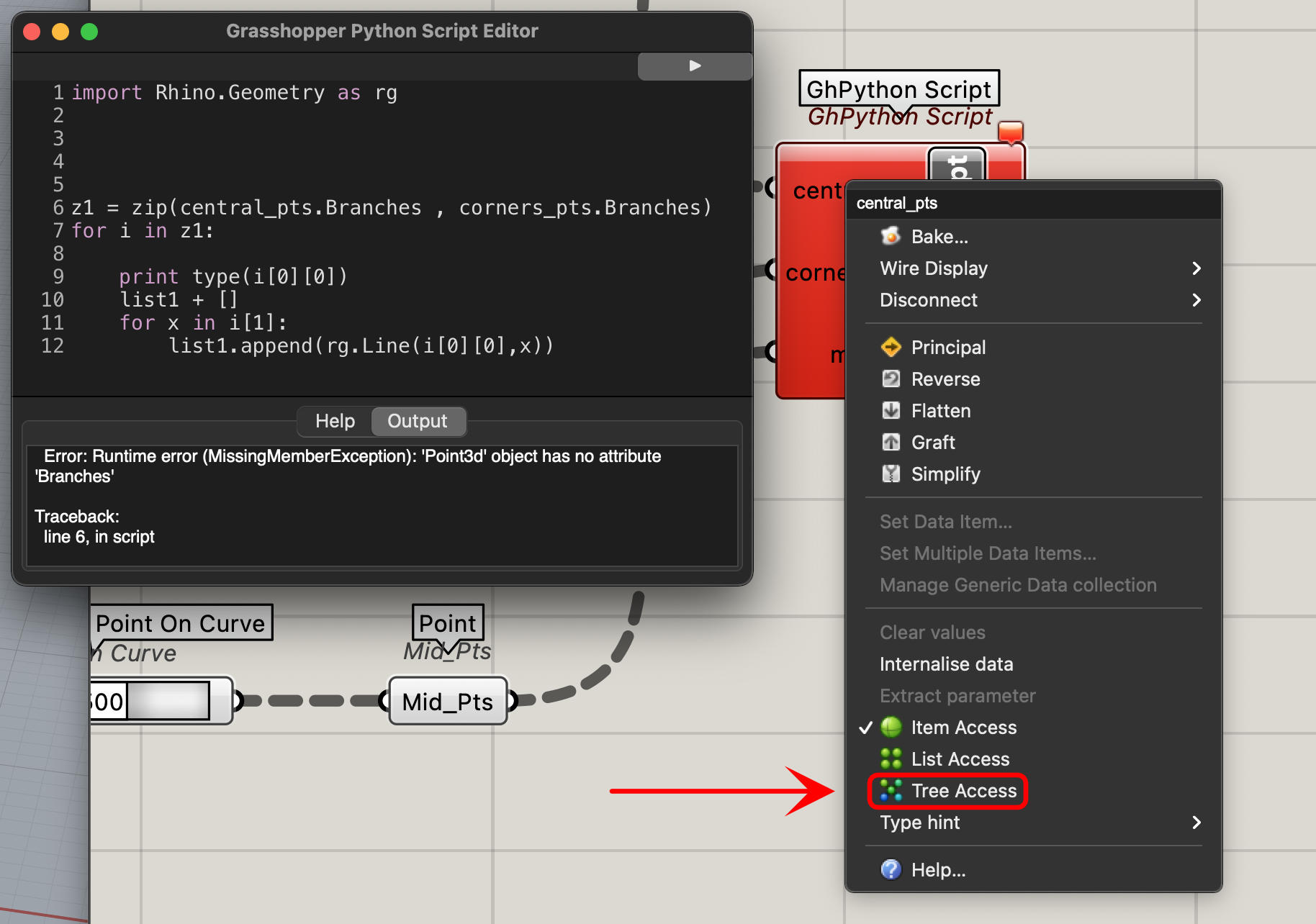The width and height of the screenshot is (1316, 924).
Task: Open Help... entry in context menu
Action: [1033, 869]
